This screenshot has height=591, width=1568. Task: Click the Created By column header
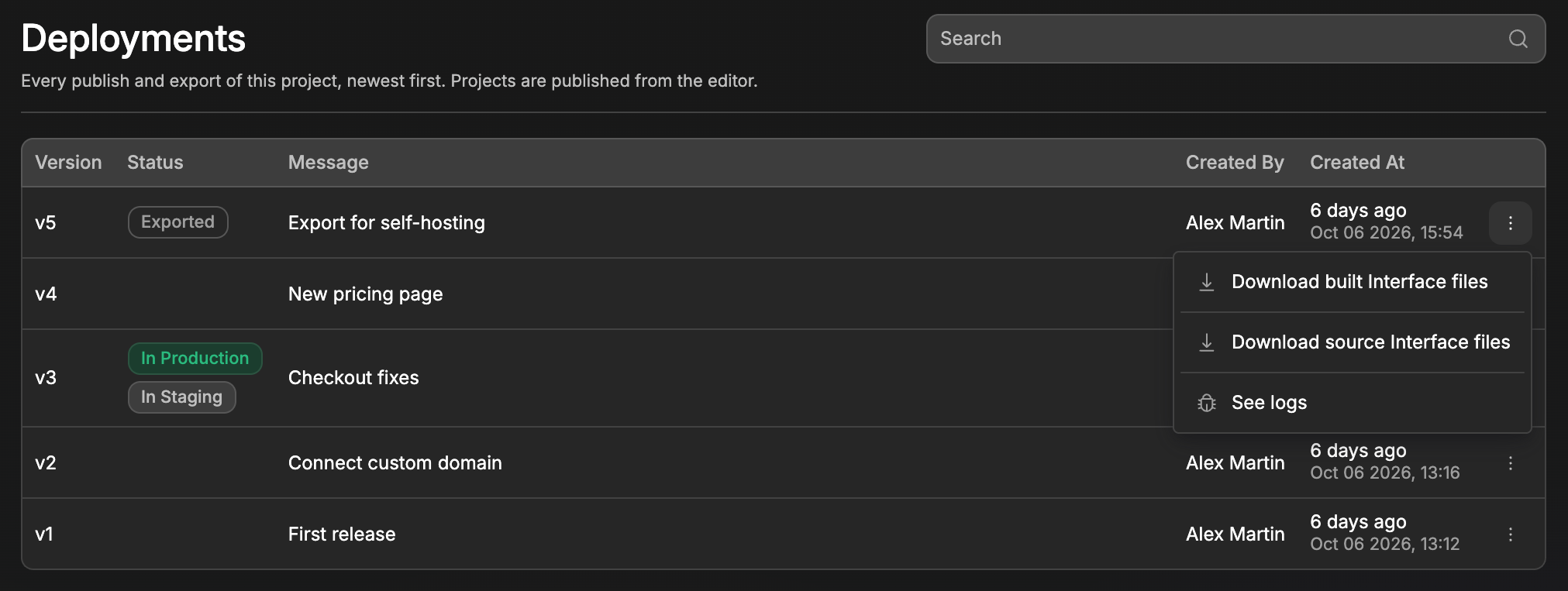(1235, 163)
